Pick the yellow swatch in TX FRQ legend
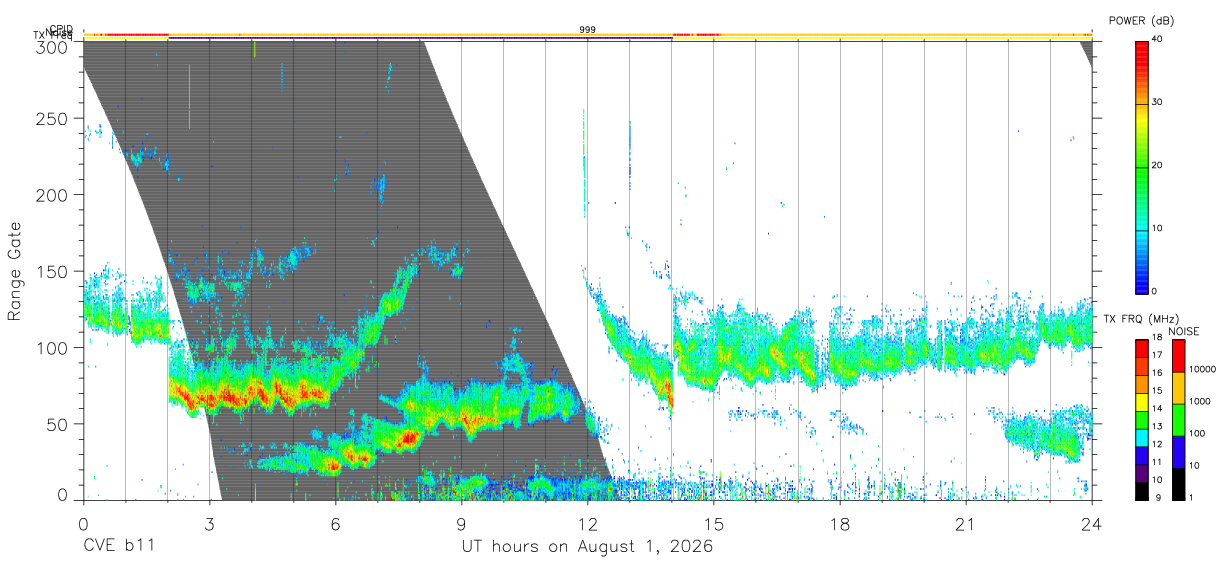The image size is (1228, 567). [x=1141, y=402]
